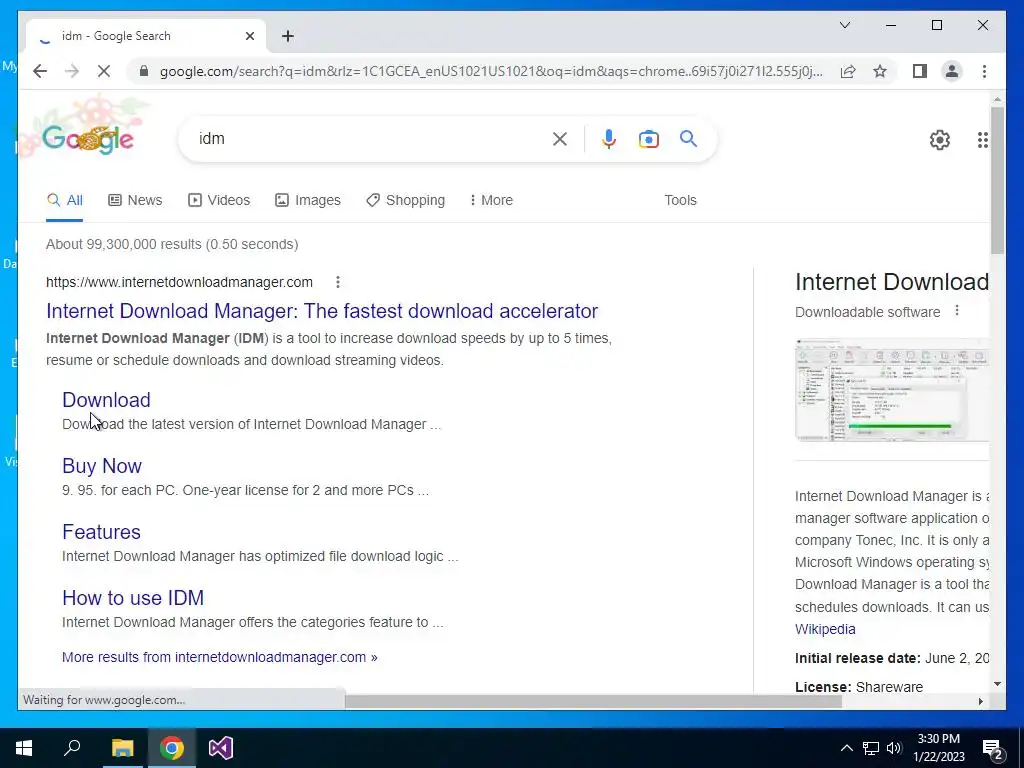Click the page scroll down arrow
Screen dimensions: 1024x768
(997, 684)
